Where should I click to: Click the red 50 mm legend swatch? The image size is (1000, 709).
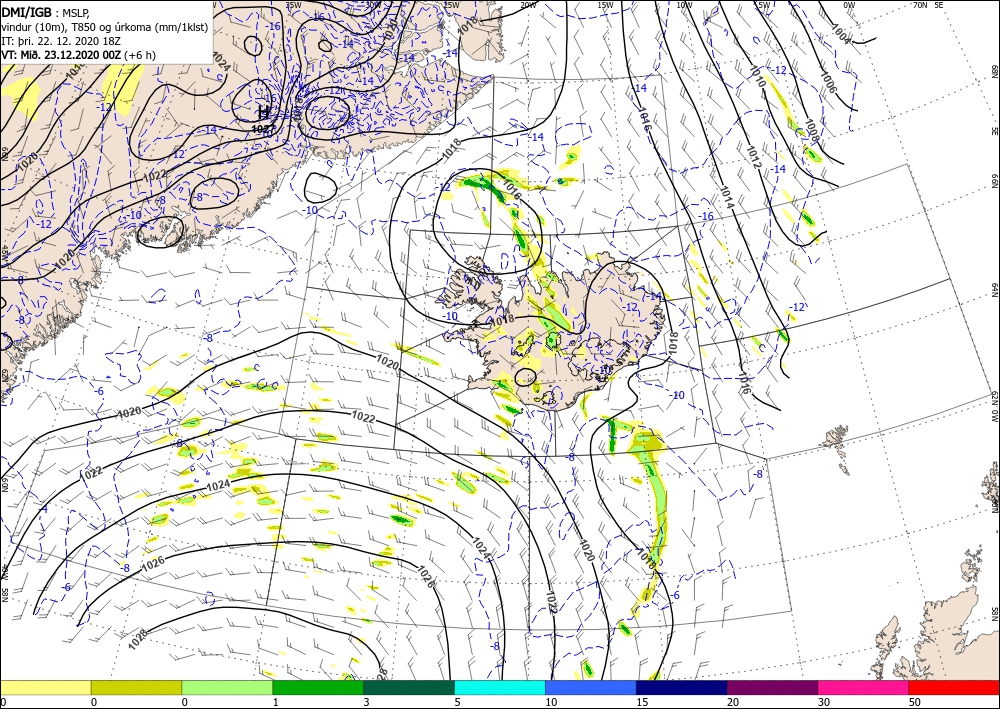tap(954, 687)
